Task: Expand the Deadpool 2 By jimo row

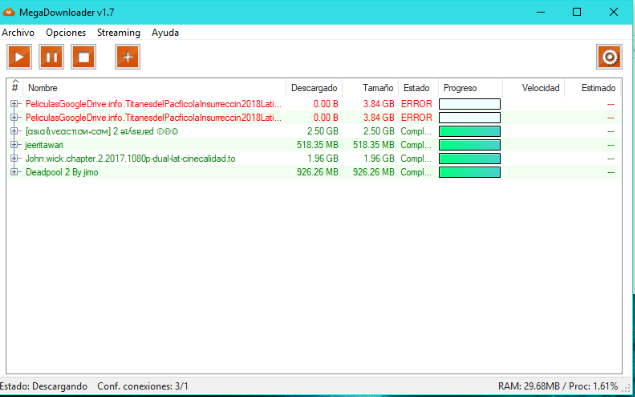Action: [x=14, y=172]
